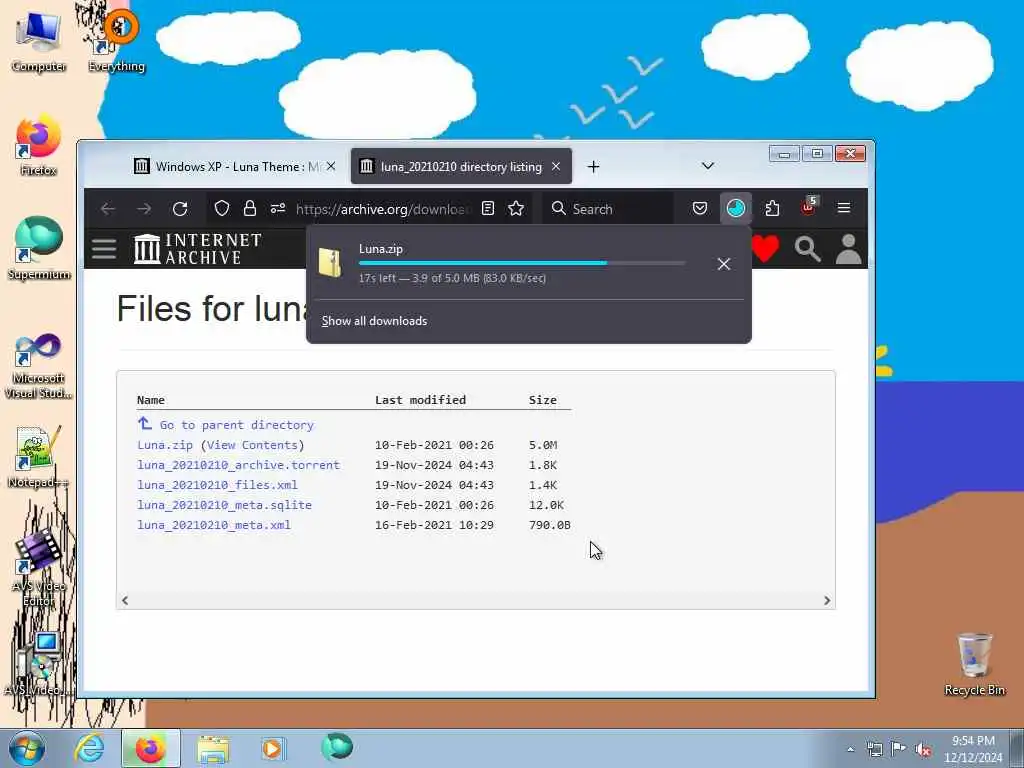Image resolution: width=1024 pixels, height=768 pixels.
Task: Click the tracking protection shield icon
Action: (x=222, y=208)
